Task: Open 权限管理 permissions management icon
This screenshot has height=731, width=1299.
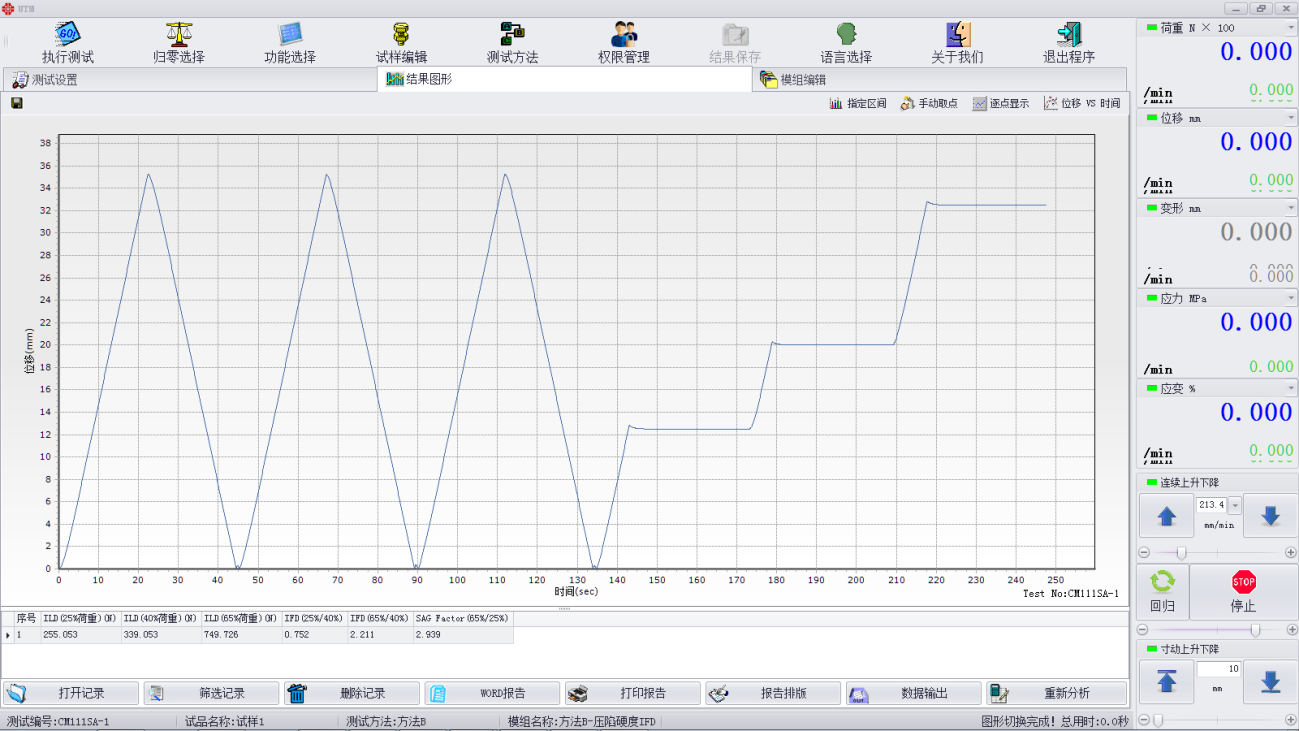Action: [x=624, y=35]
